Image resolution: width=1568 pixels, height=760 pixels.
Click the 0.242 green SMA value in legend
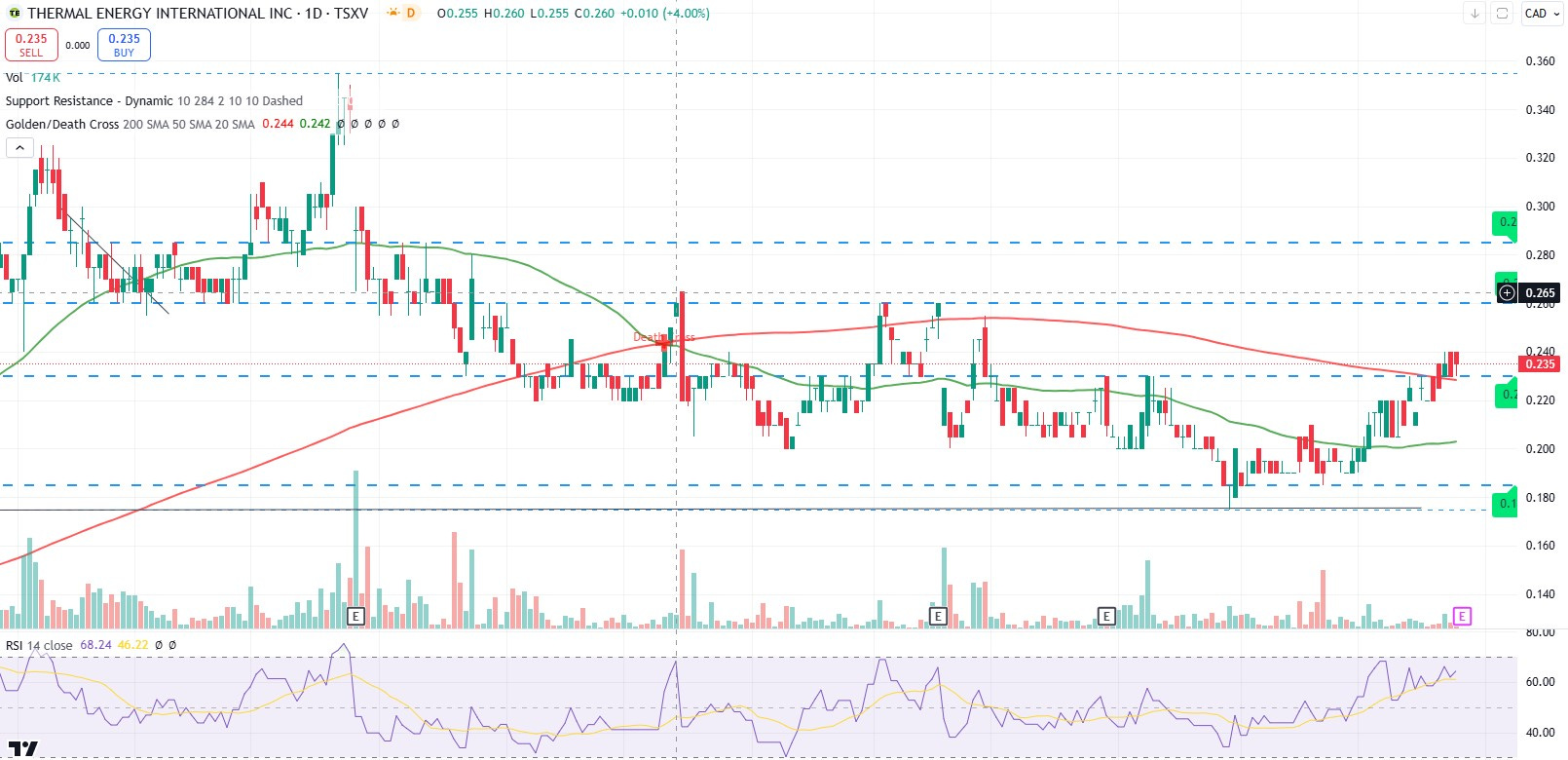tap(315, 124)
